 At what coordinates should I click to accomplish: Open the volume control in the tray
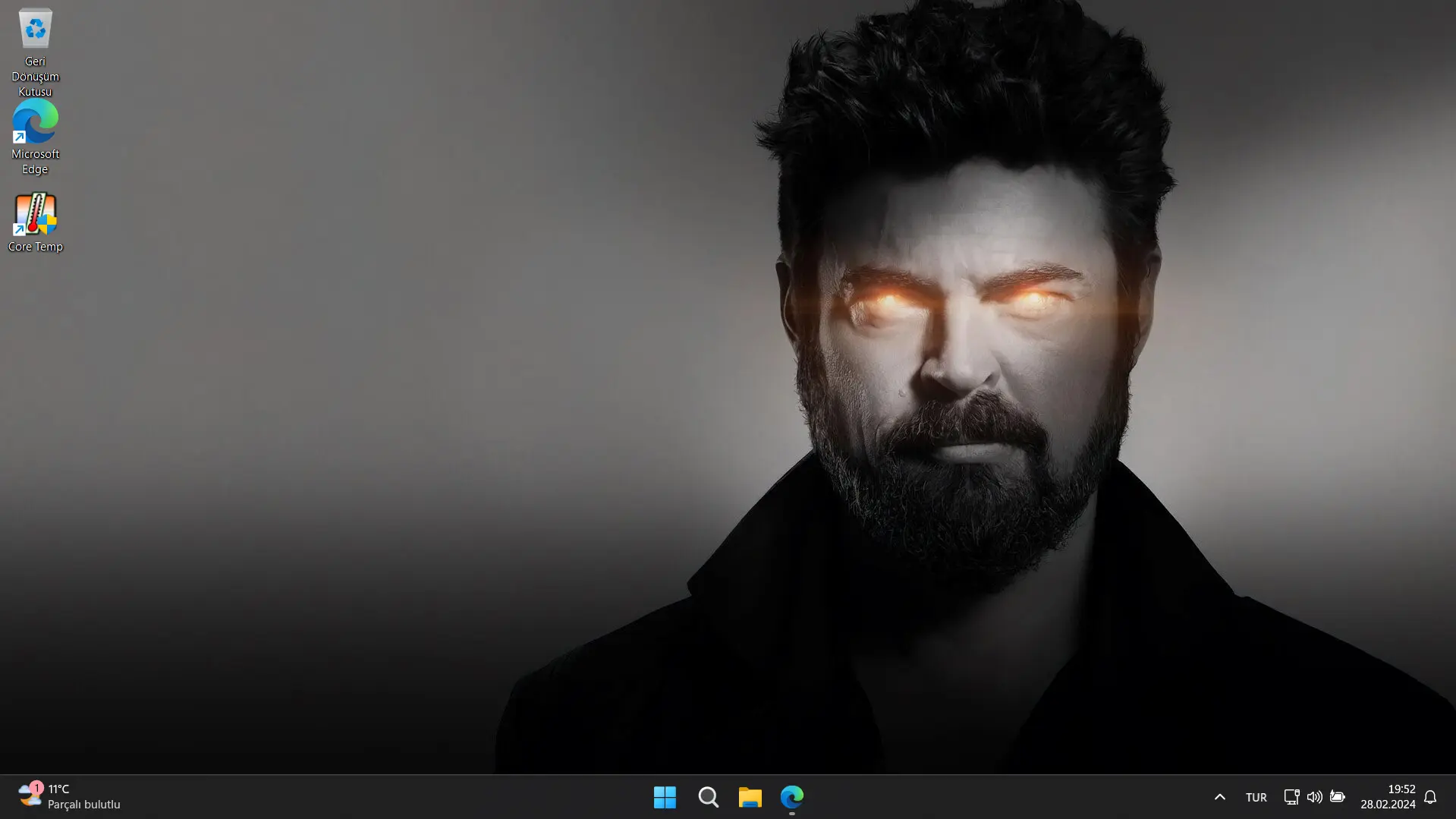(x=1314, y=797)
